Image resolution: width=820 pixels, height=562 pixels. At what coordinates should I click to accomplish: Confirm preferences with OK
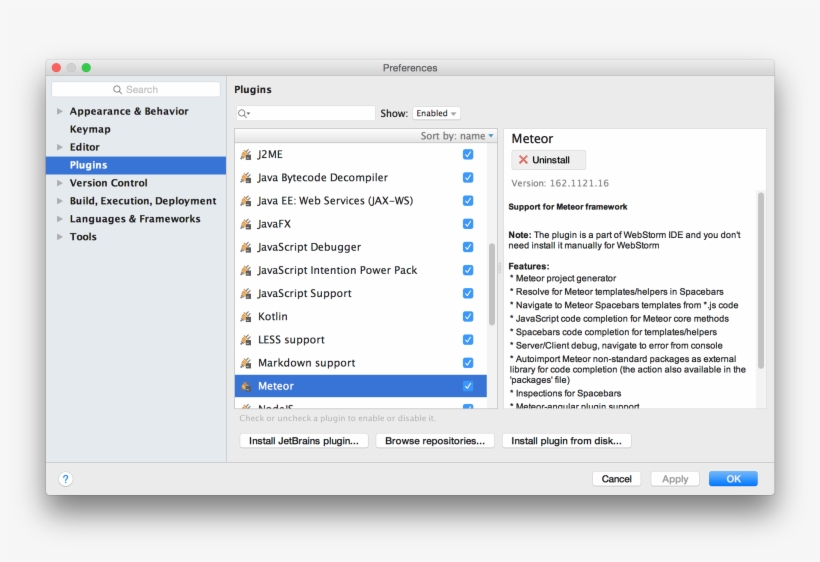[733, 479]
